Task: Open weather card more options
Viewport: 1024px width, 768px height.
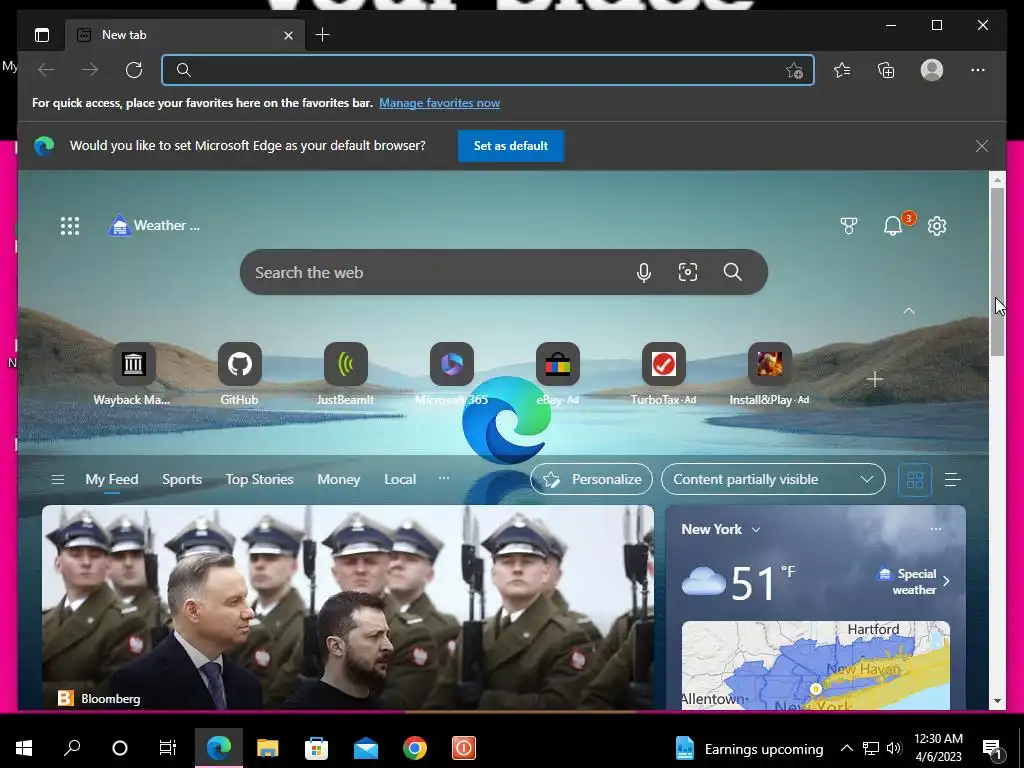Action: [x=936, y=529]
